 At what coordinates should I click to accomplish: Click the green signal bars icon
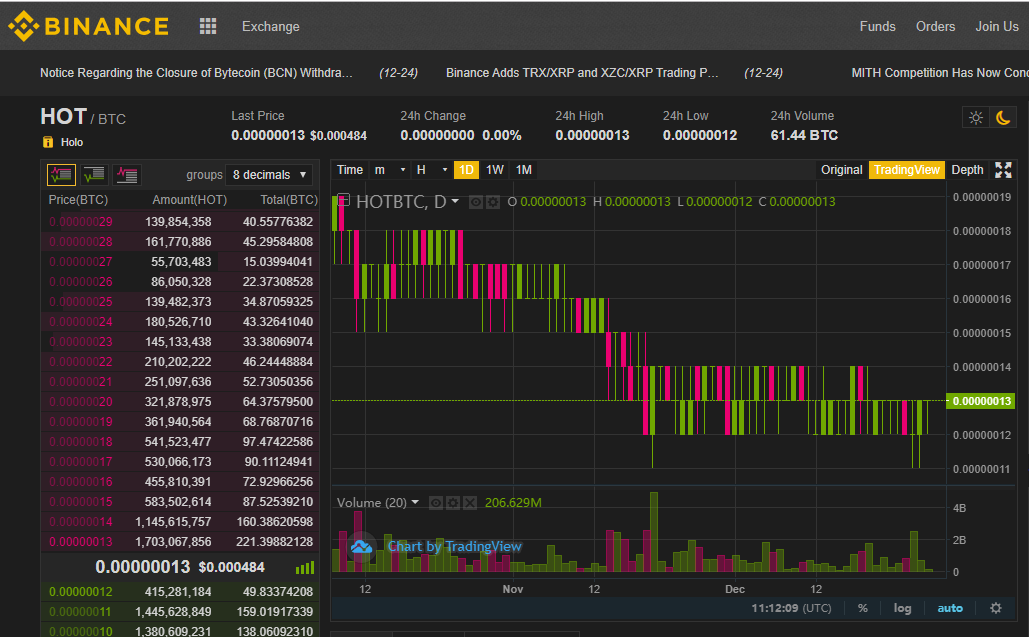coord(305,567)
